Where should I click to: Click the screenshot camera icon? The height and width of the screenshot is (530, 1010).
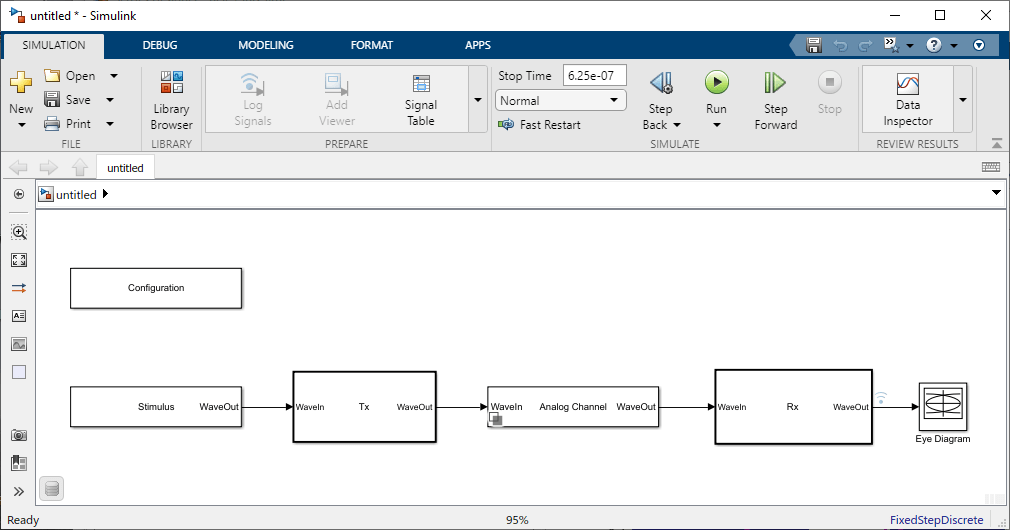click(x=19, y=435)
